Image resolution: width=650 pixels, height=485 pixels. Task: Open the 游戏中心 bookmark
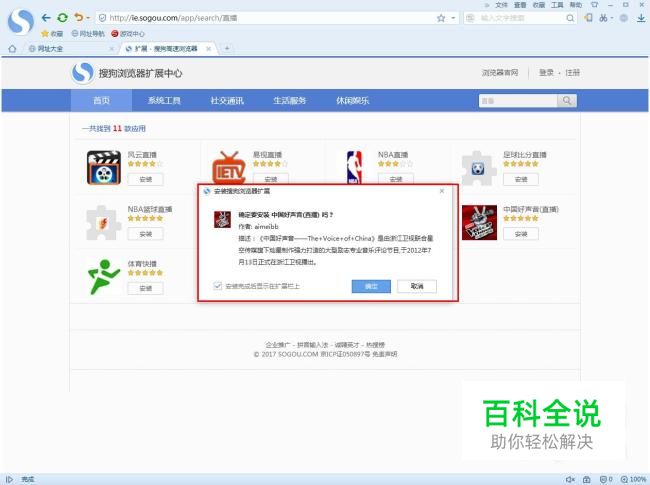[x=128, y=34]
